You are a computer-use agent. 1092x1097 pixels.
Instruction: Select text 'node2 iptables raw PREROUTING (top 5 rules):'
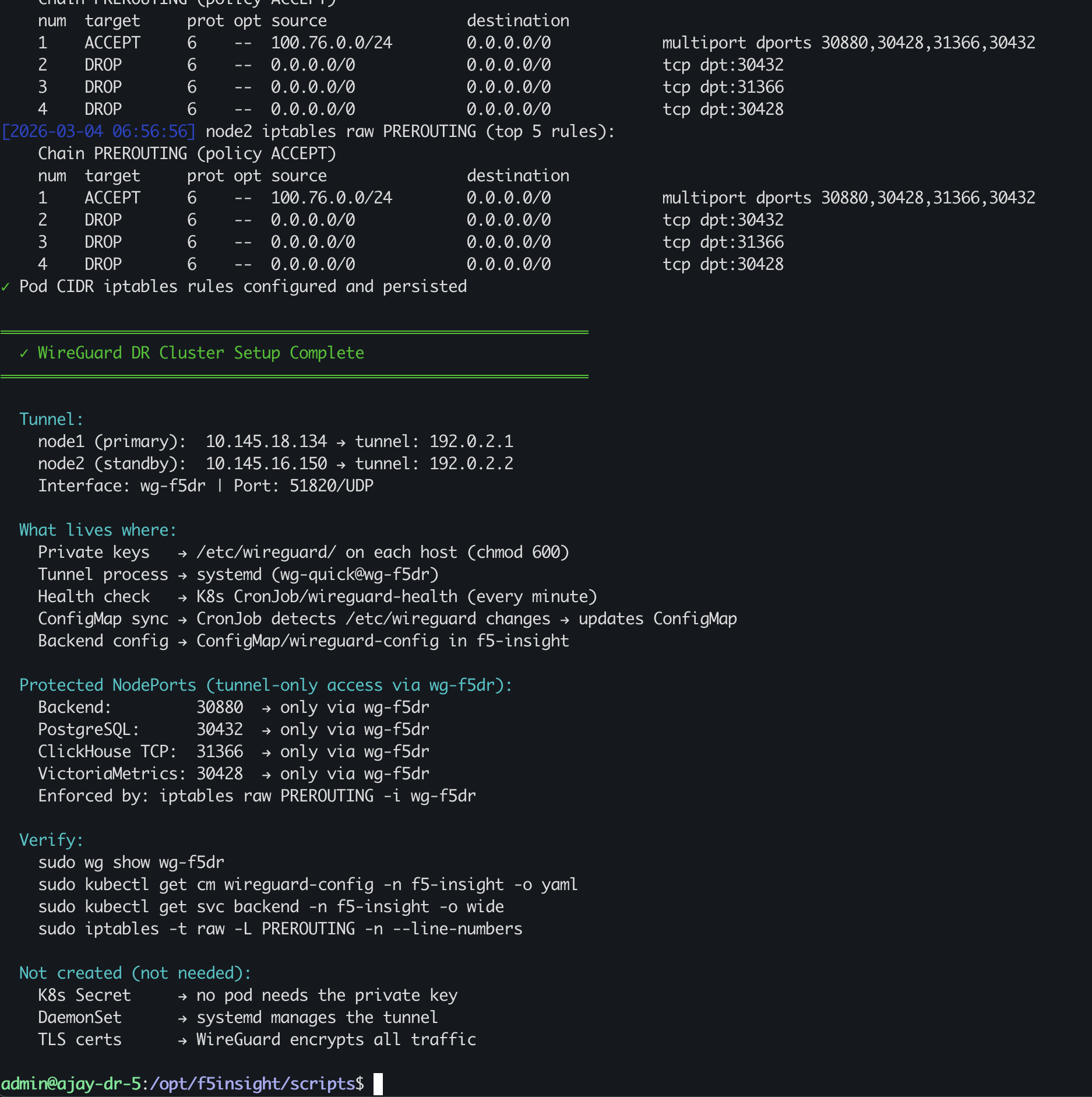410,132
